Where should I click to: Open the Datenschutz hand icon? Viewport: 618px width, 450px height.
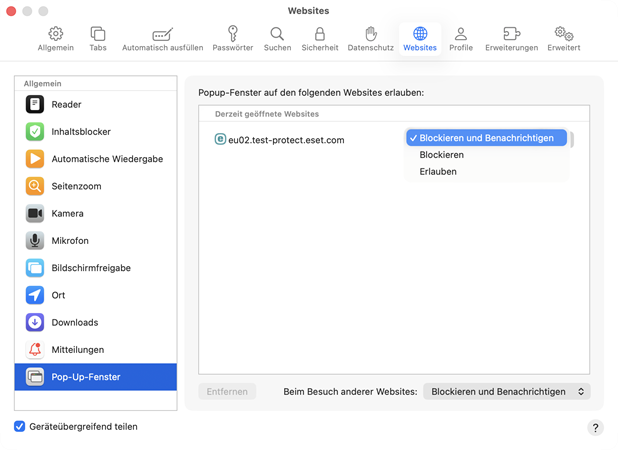[370, 34]
